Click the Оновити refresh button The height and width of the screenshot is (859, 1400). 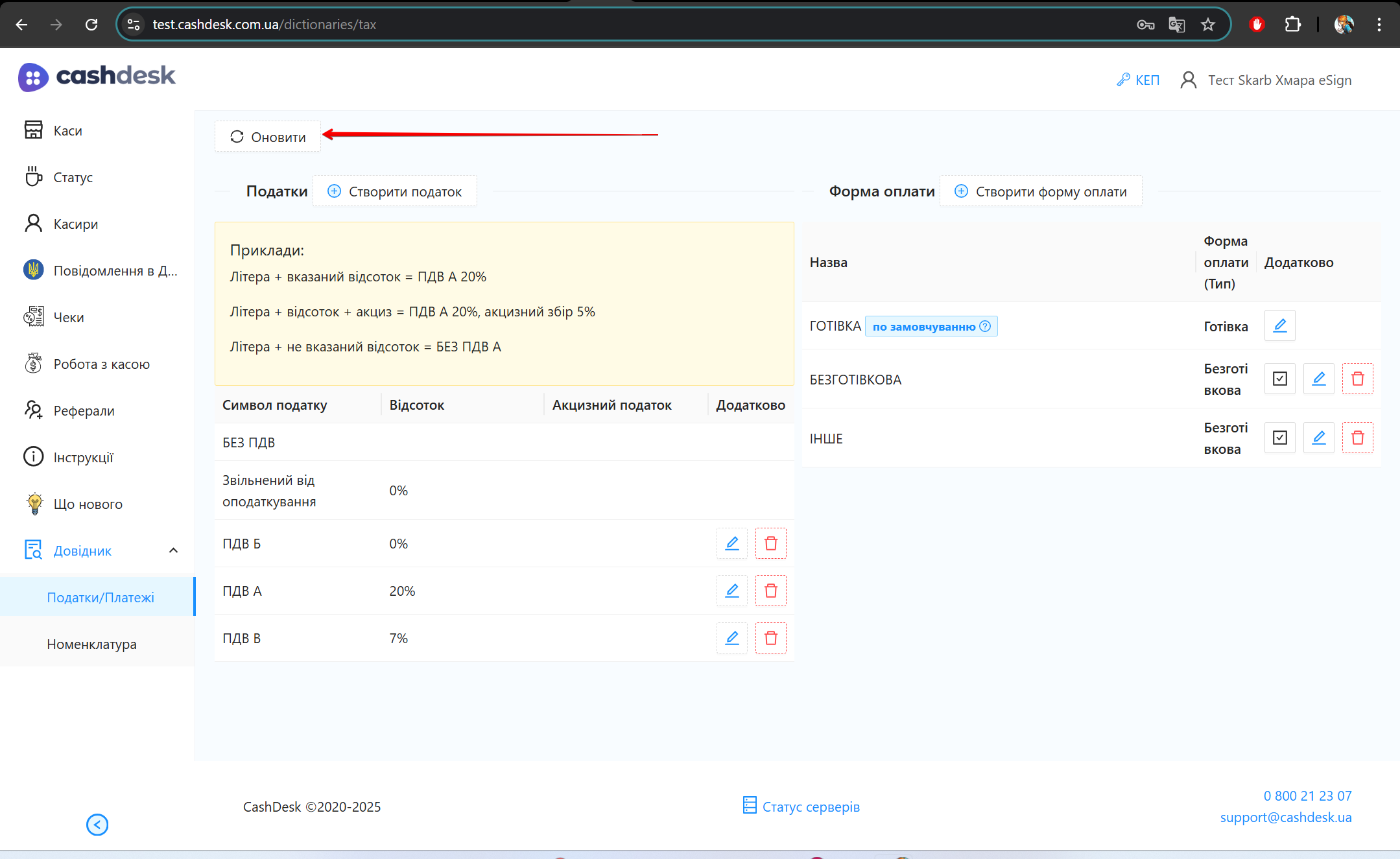coord(268,137)
